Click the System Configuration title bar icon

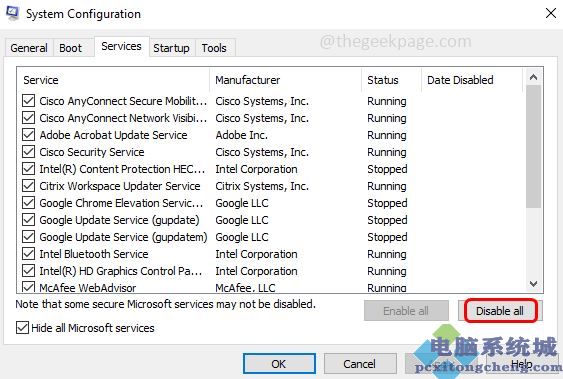click(x=13, y=13)
